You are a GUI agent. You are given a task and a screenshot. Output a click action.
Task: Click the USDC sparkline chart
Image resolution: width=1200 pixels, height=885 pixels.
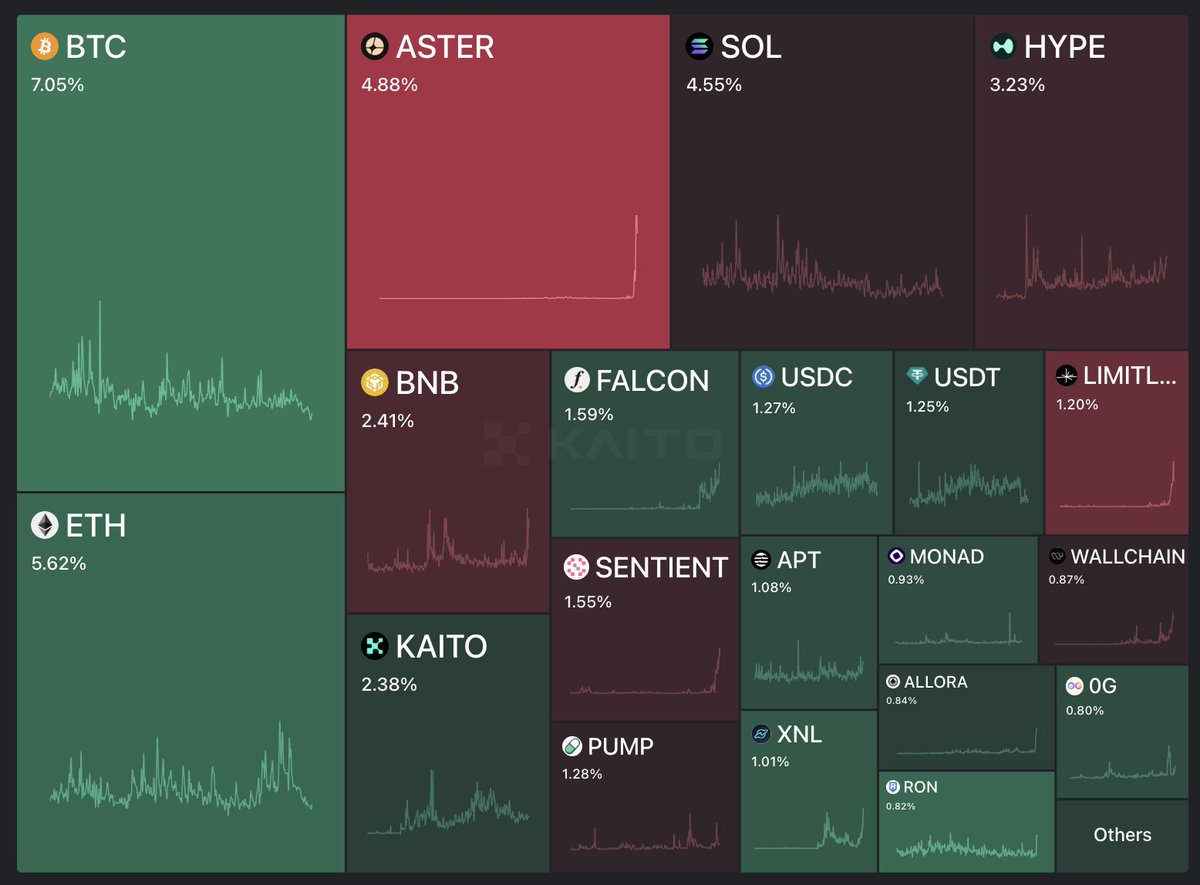[816, 485]
